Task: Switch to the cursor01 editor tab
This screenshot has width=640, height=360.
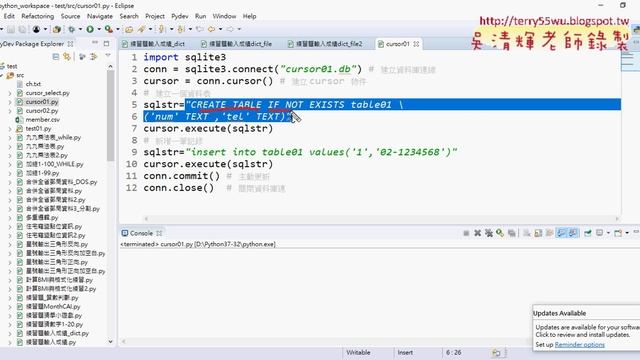Action: tap(398, 44)
